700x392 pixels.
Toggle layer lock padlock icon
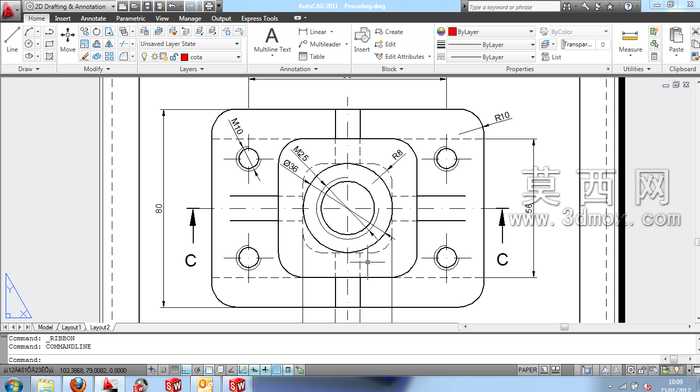coord(174,57)
